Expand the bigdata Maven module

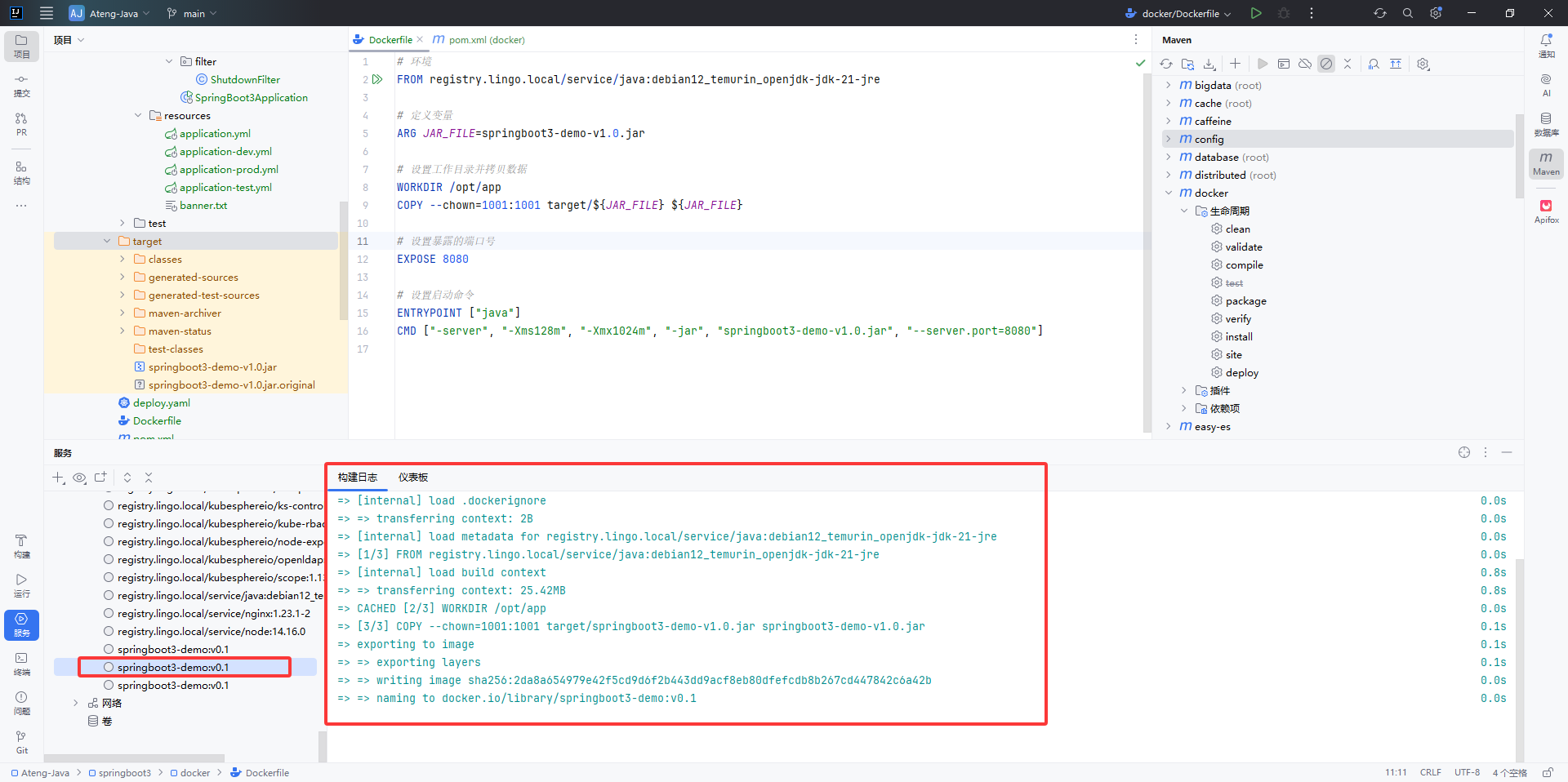pos(1169,85)
